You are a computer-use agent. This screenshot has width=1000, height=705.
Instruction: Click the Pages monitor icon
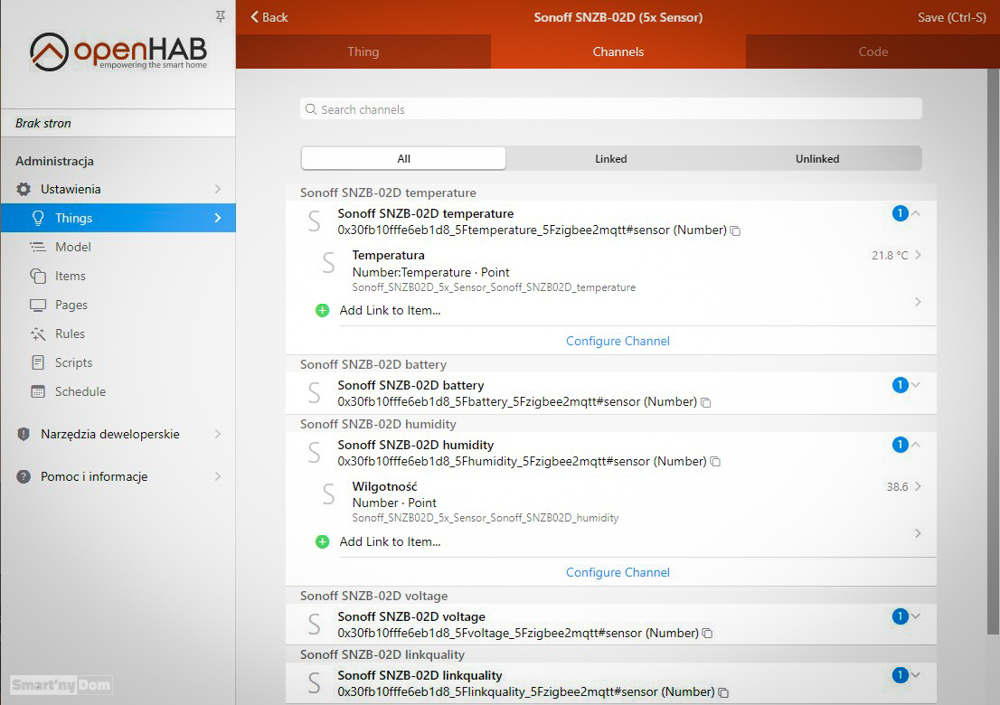click(x=38, y=305)
